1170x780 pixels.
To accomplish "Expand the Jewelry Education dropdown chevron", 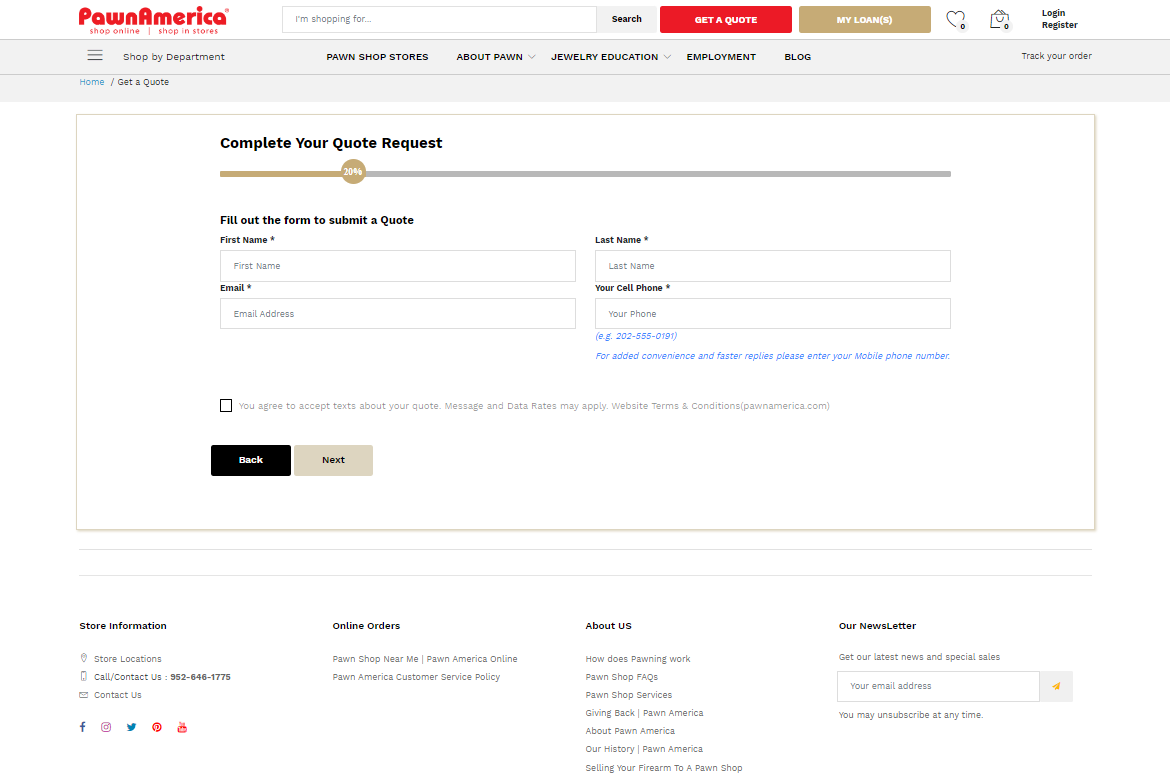I will coord(667,57).
